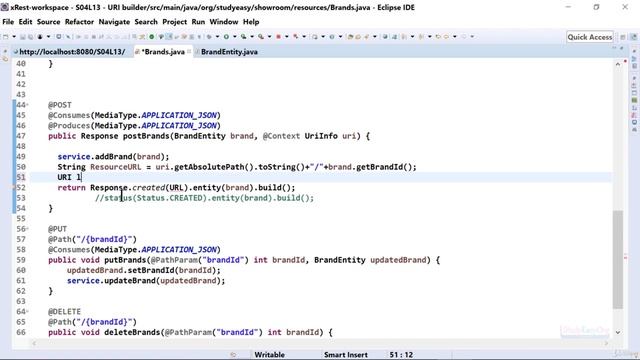Screen dimensions: 640x360
Task: Click 'updatedBrand.setBrandId(brandId);' on line 60
Action: [144, 270]
